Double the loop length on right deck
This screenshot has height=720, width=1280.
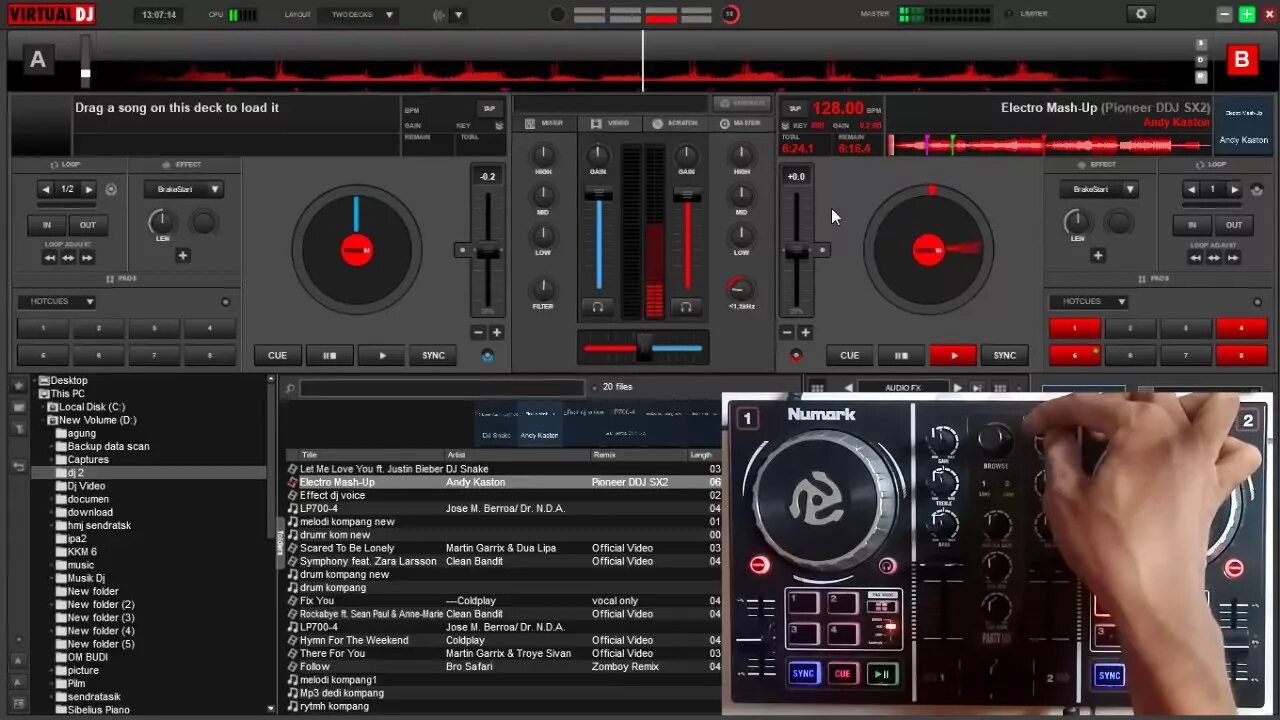coord(1234,189)
